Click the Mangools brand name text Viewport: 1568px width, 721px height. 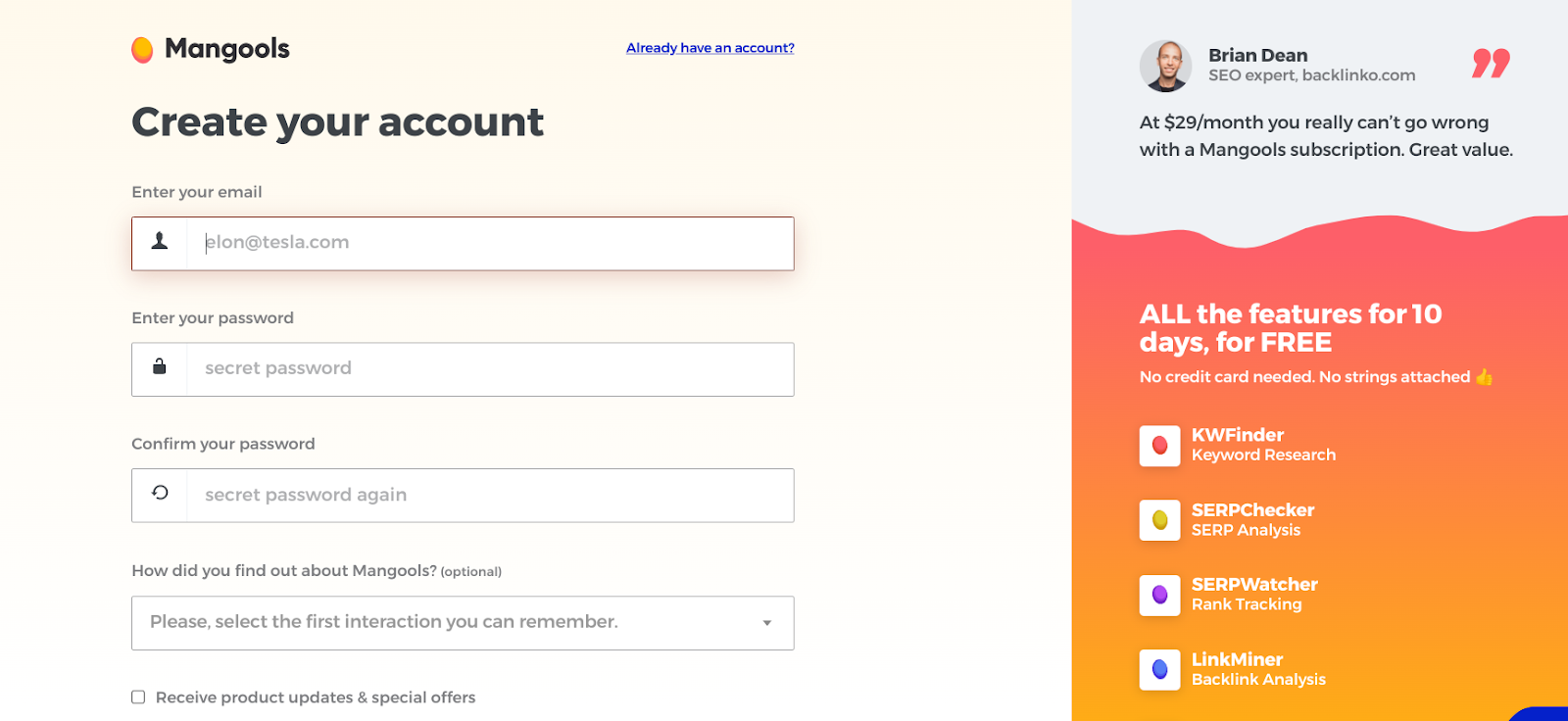tap(227, 49)
